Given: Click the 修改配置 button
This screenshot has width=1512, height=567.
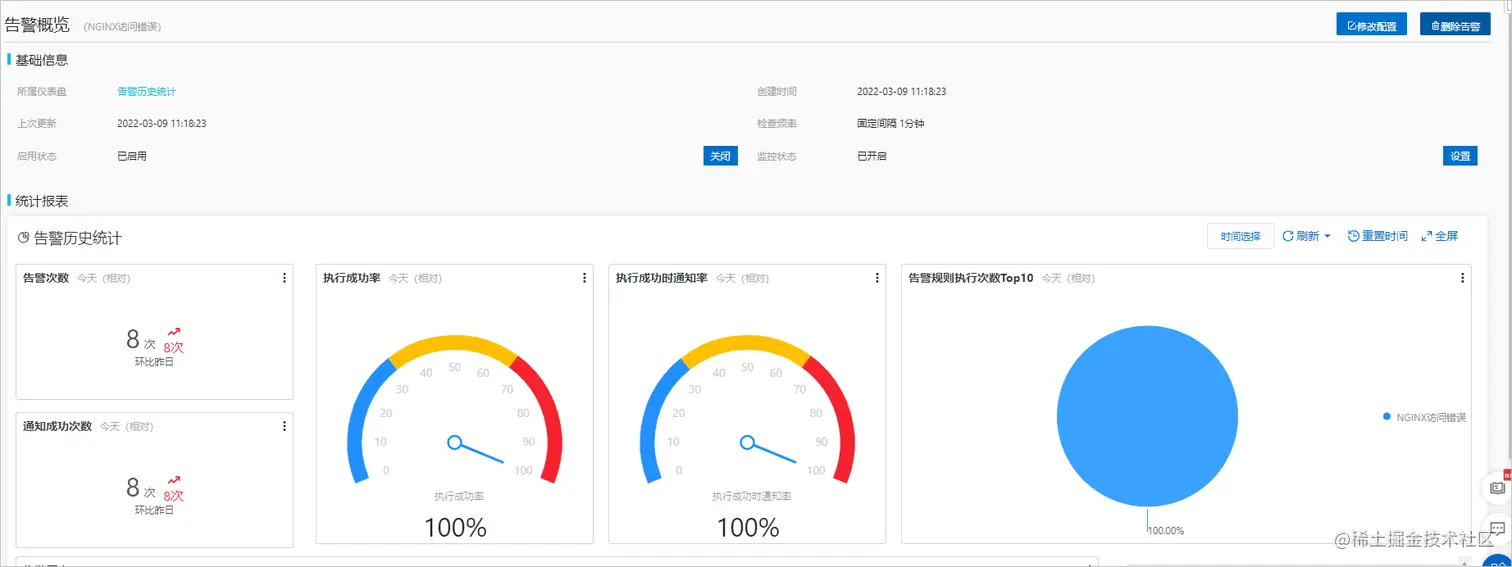Looking at the screenshot, I should point(1372,25).
